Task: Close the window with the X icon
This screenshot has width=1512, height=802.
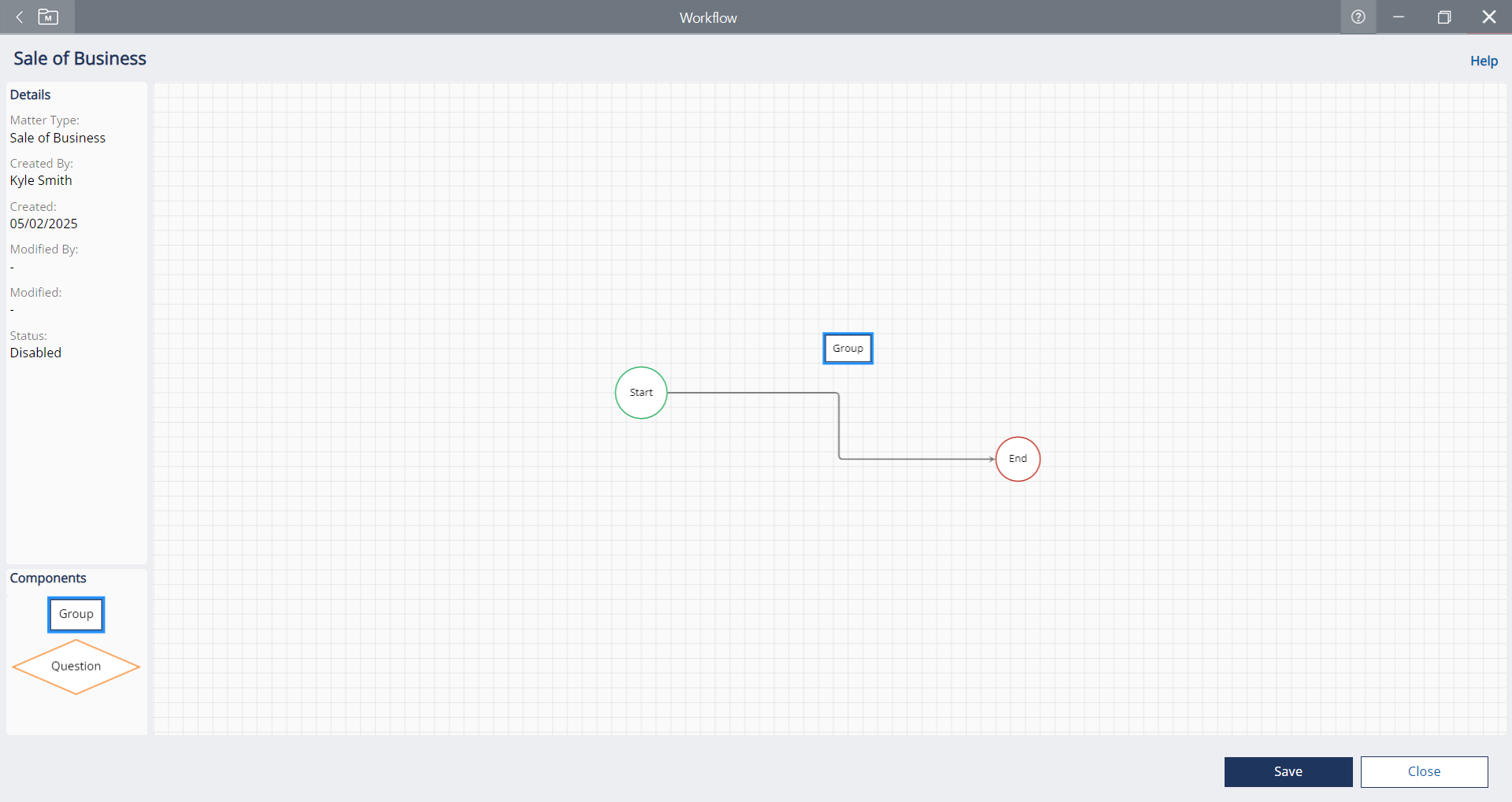Action: [1488, 17]
